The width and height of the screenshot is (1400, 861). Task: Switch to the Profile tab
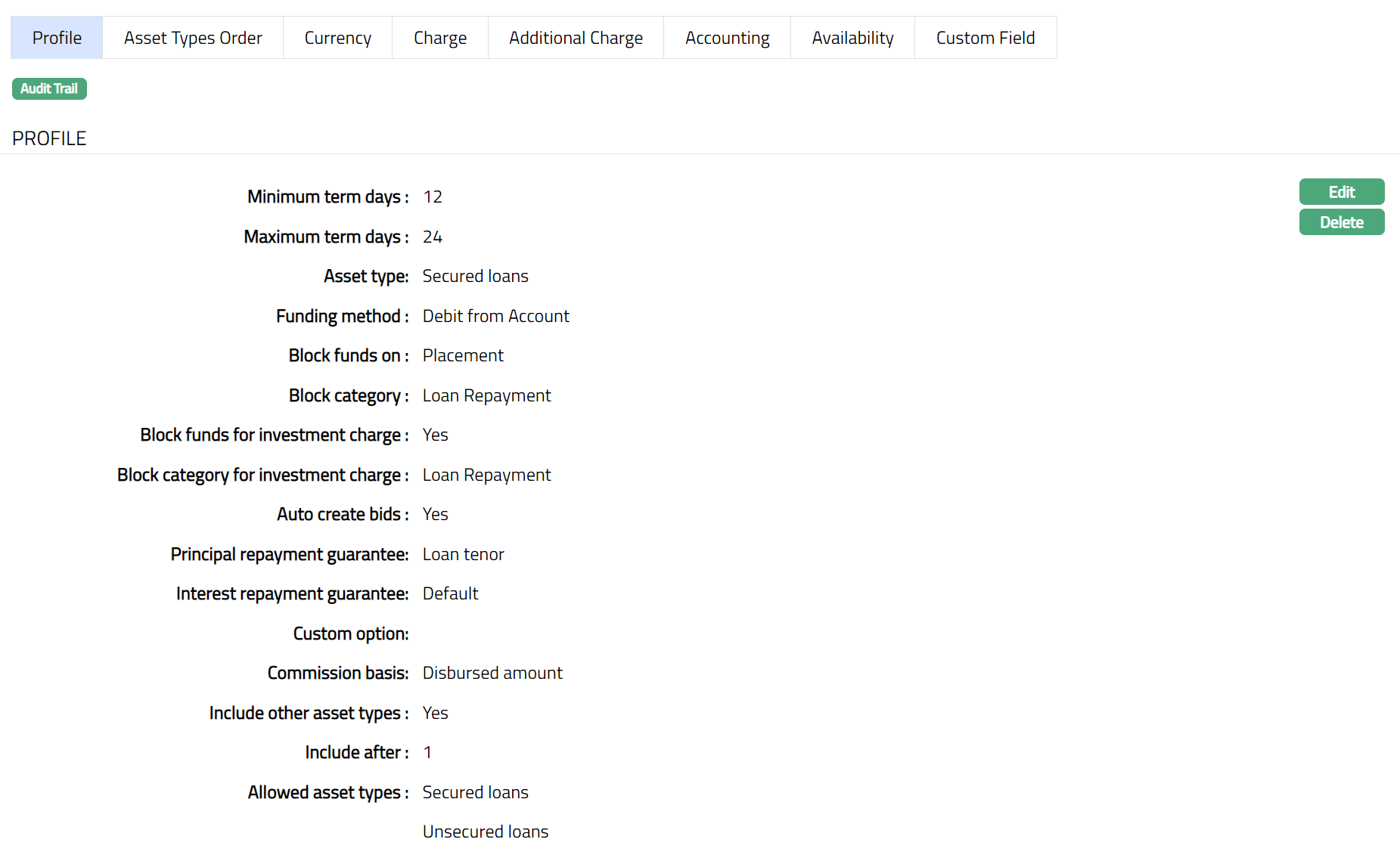[57, 38]
